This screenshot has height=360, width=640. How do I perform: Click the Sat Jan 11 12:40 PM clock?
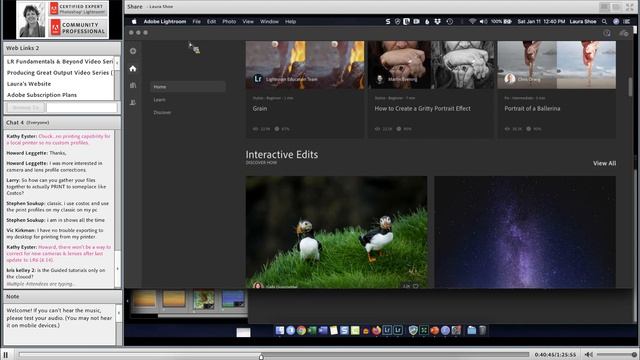pyautogui.click(x=541, y=21)
